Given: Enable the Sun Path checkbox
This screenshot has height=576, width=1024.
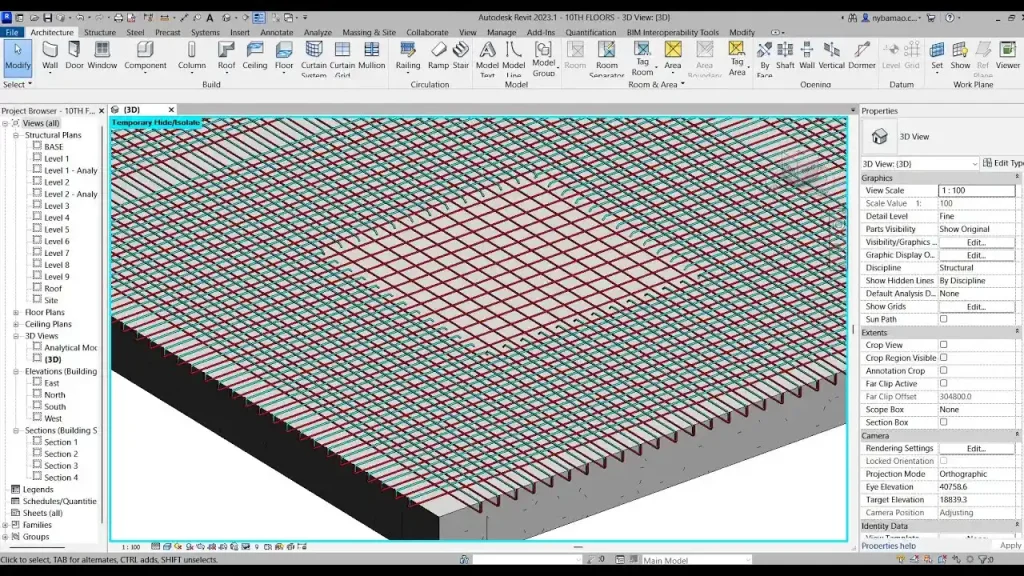Looking at the screenshot, I should pyautogui.click(x=943, y=319).
